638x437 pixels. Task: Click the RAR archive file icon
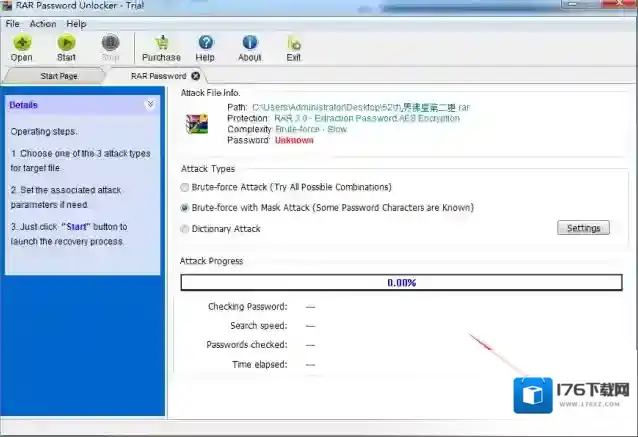click(x=197, y=123)
